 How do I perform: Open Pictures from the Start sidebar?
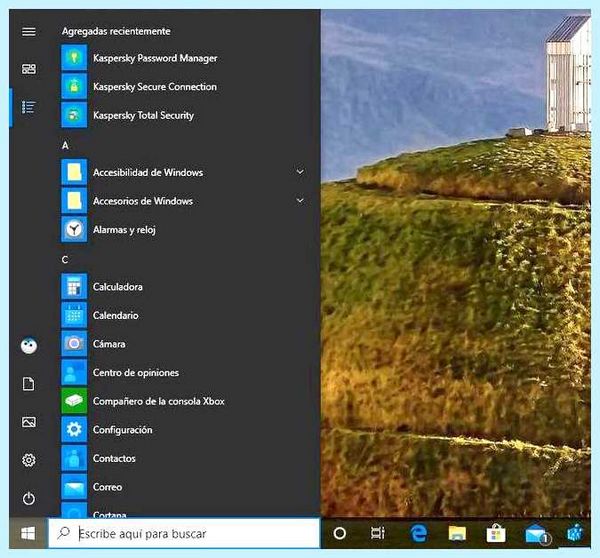pos(29,422)
